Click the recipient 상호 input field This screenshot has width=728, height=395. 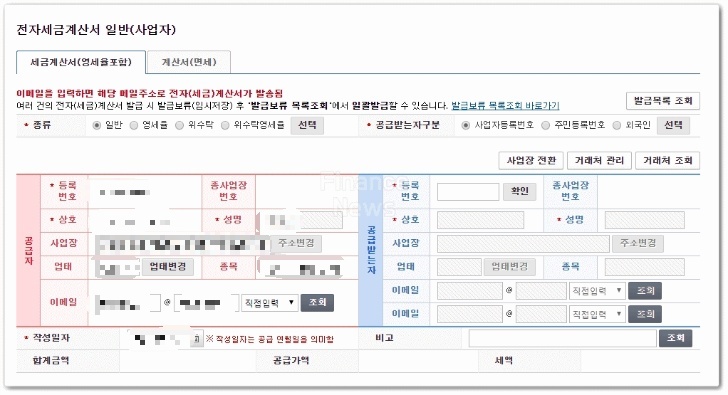pyautogui.click(x=481, y=220)
